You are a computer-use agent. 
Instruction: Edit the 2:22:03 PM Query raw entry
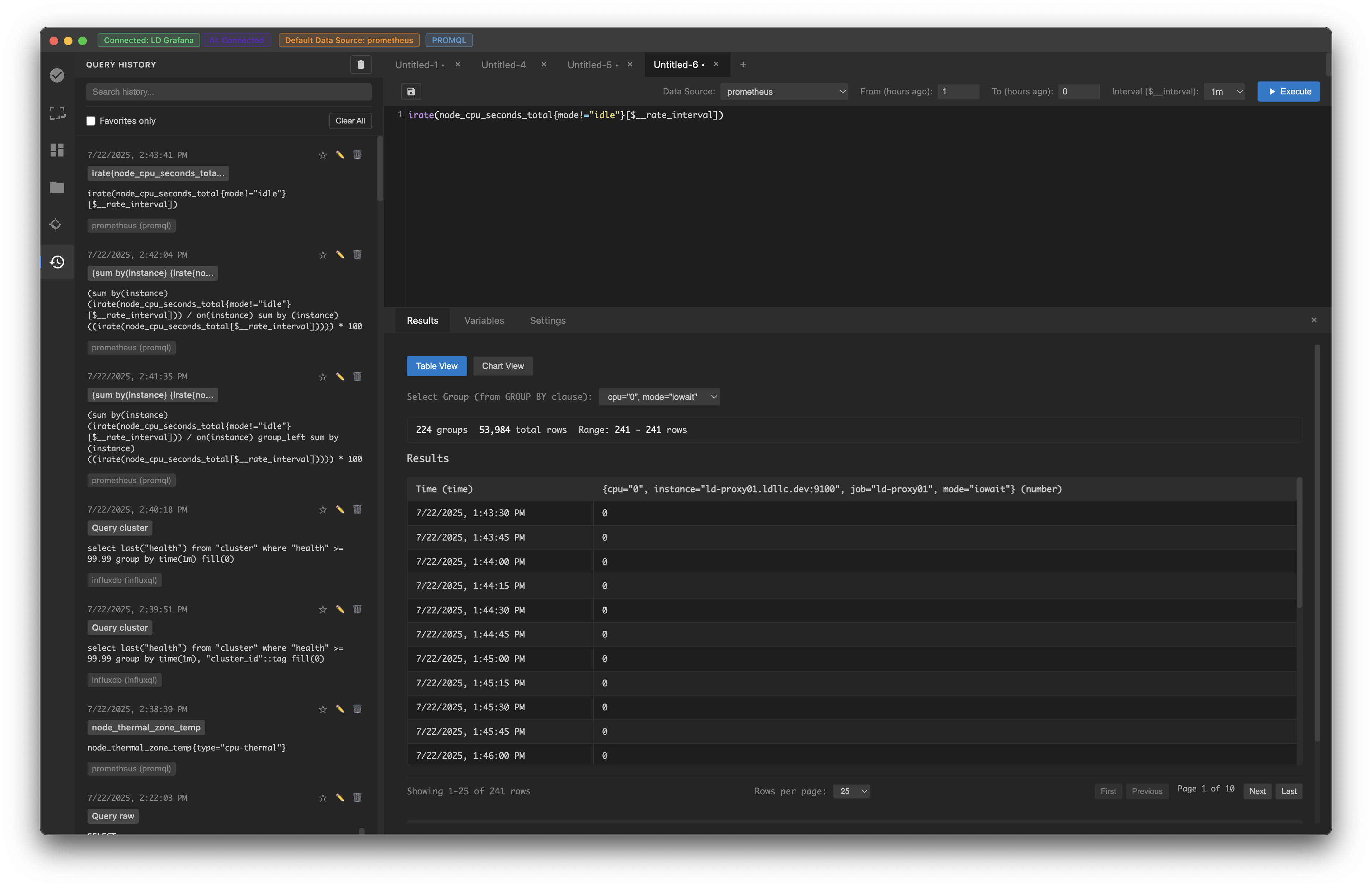[340, 798]
